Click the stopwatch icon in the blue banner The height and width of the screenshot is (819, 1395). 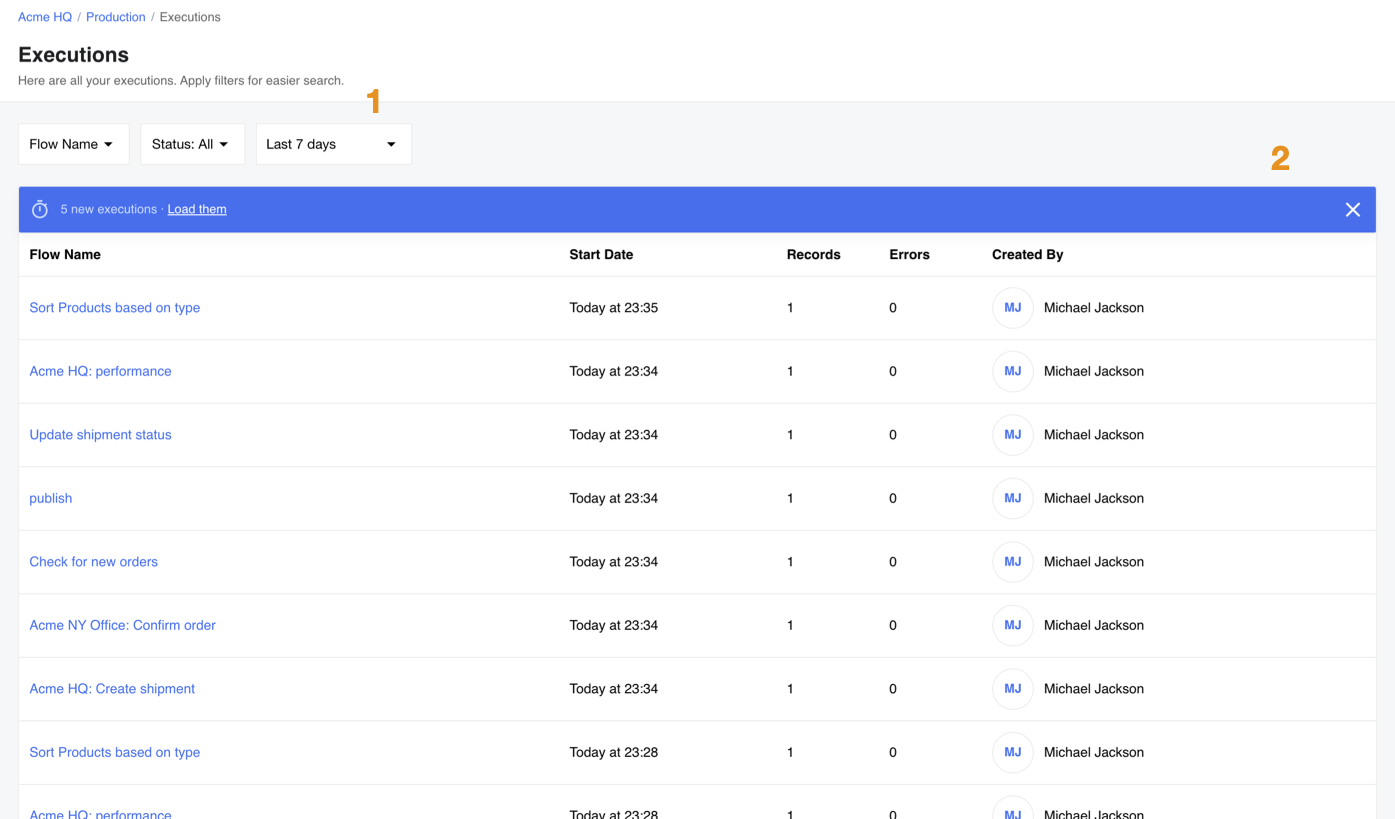(x=40, y=209)
